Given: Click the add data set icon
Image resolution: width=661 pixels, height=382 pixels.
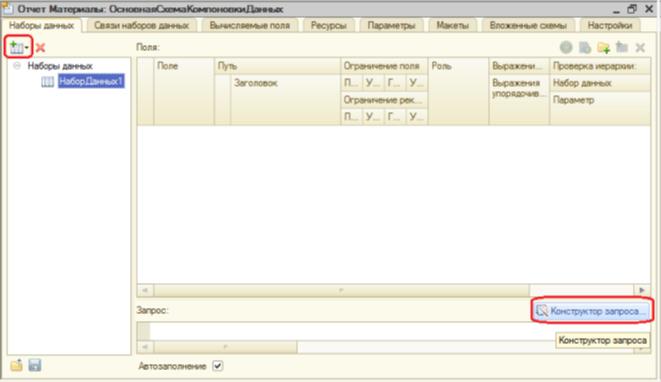Looking at the screenshot, I should point(16,47).
